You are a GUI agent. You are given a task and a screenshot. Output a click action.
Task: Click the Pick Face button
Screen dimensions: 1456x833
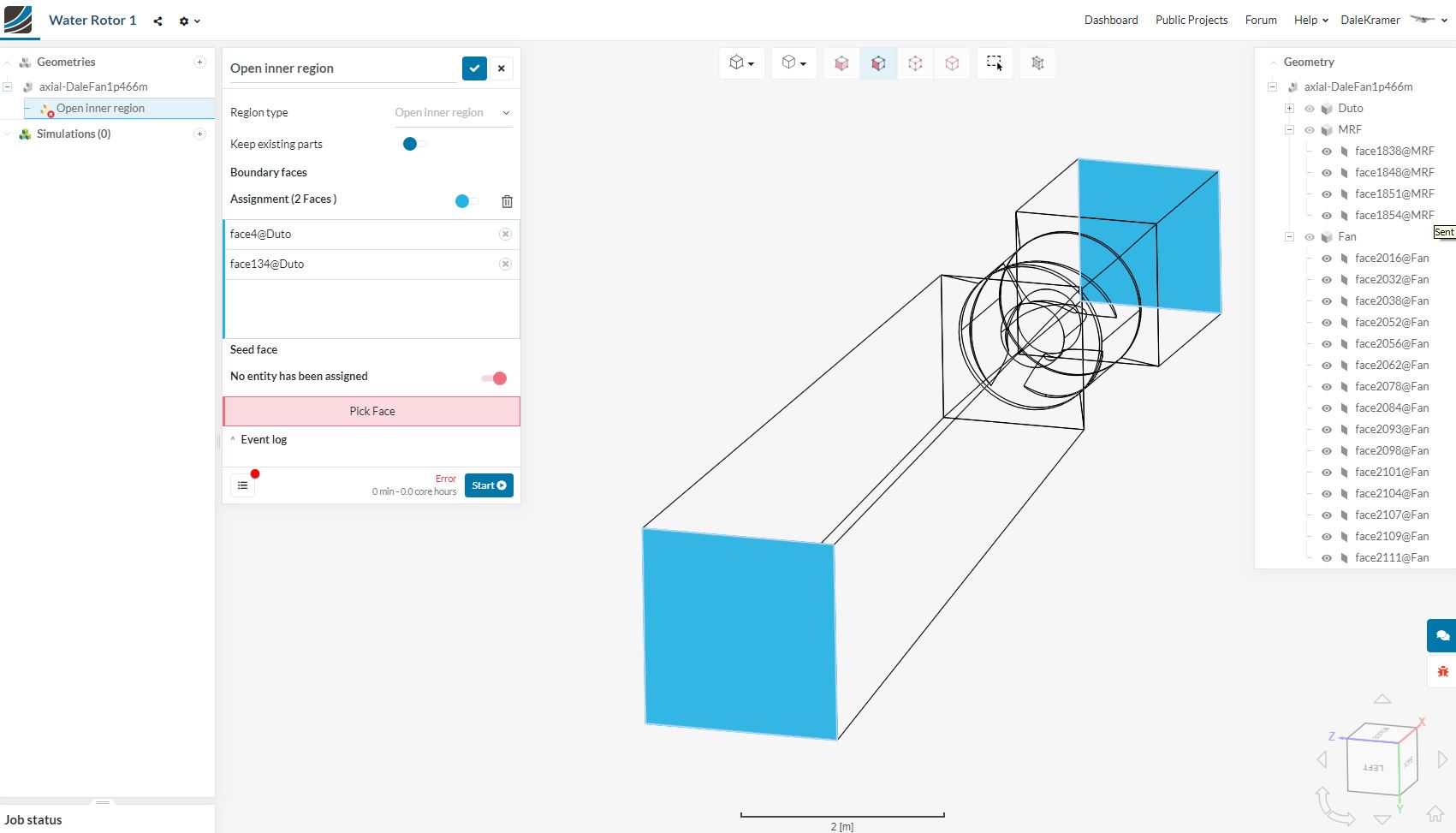[371, 412]
